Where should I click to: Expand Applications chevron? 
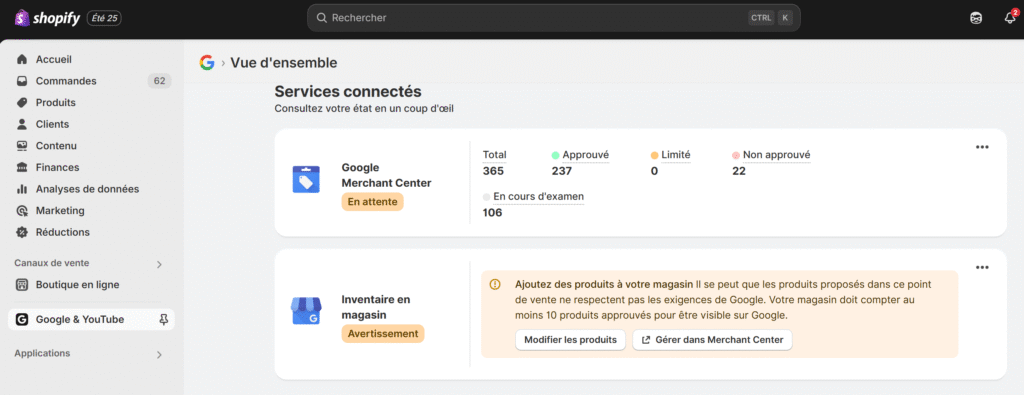159,355
